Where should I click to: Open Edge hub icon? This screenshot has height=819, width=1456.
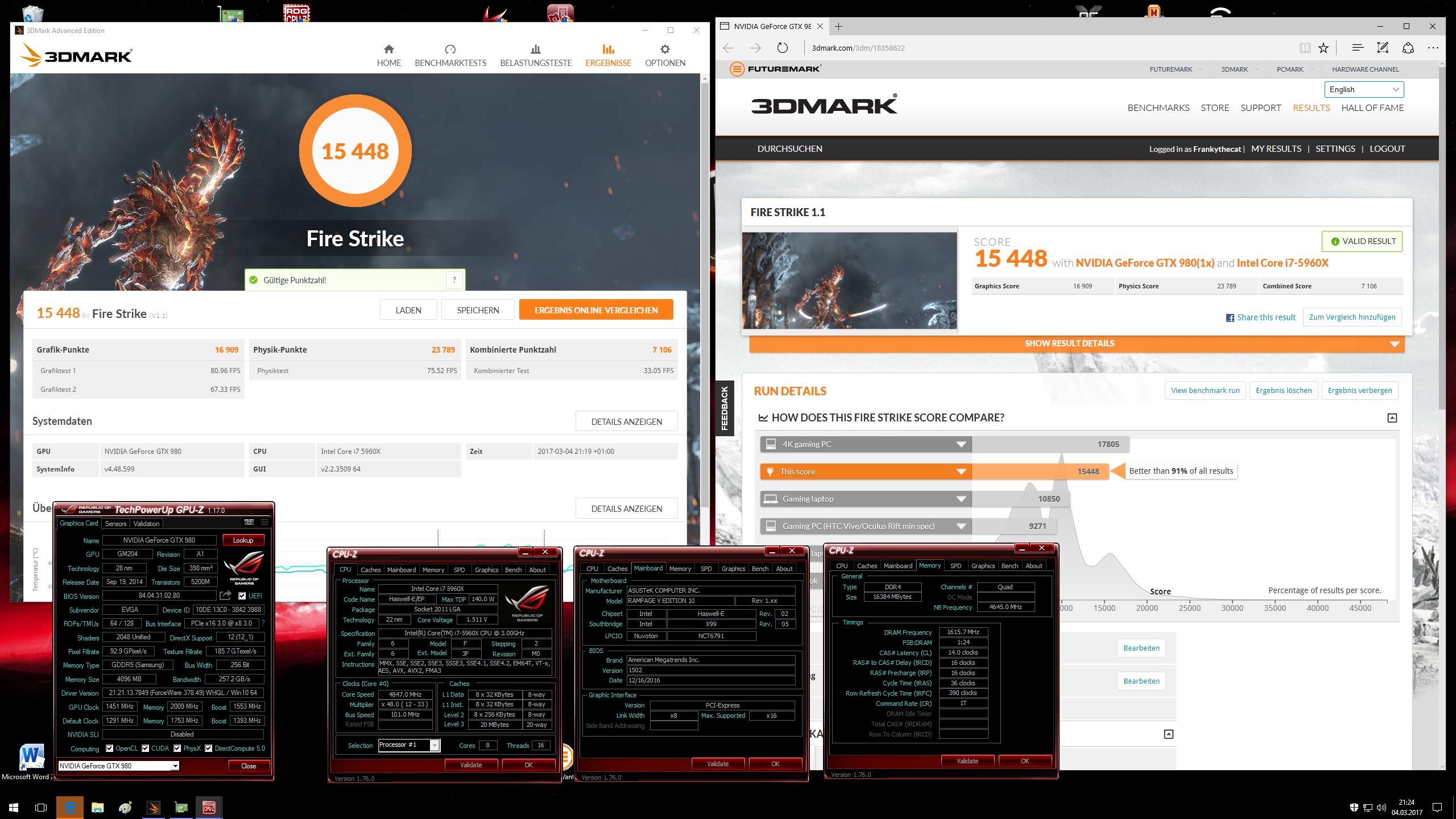click(x=1358, y=48)
